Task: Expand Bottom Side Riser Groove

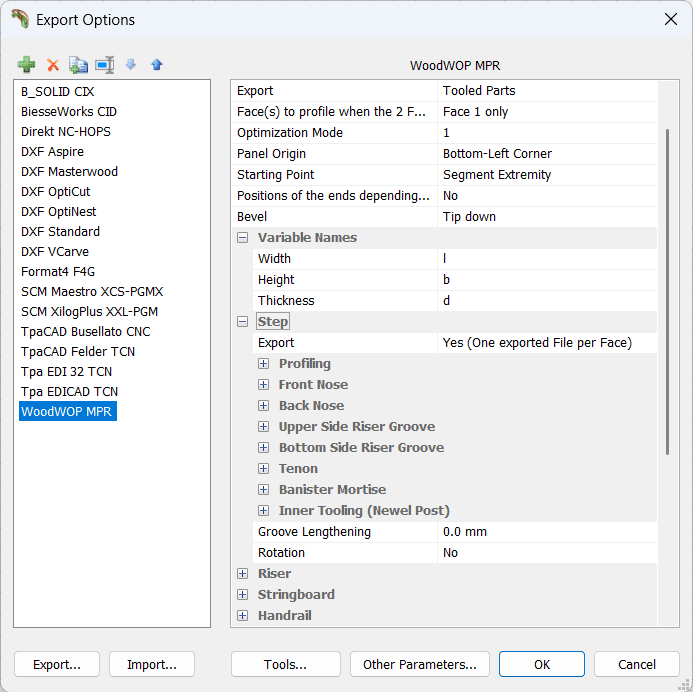Action: coord(263,448)
